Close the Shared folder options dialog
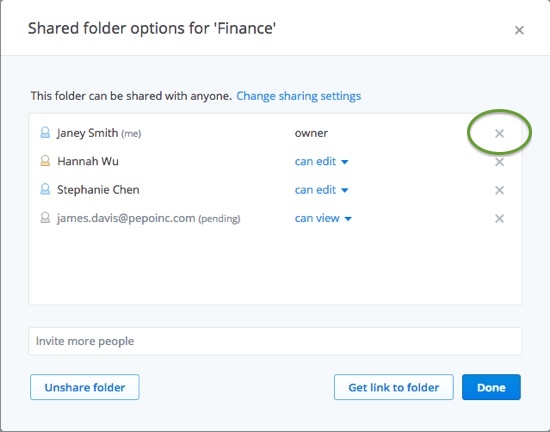The image size is (550, 432). point(519,30)
